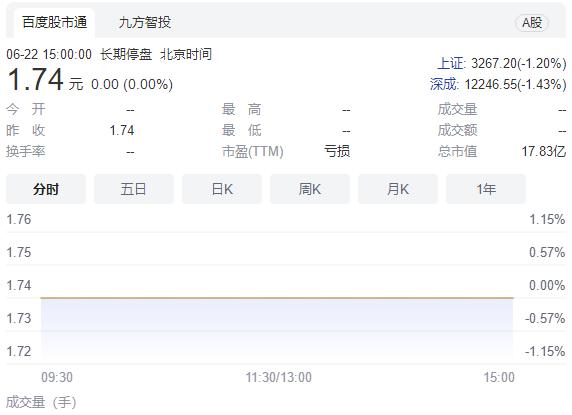Click the A股 badge button

[x=532, y=23]
